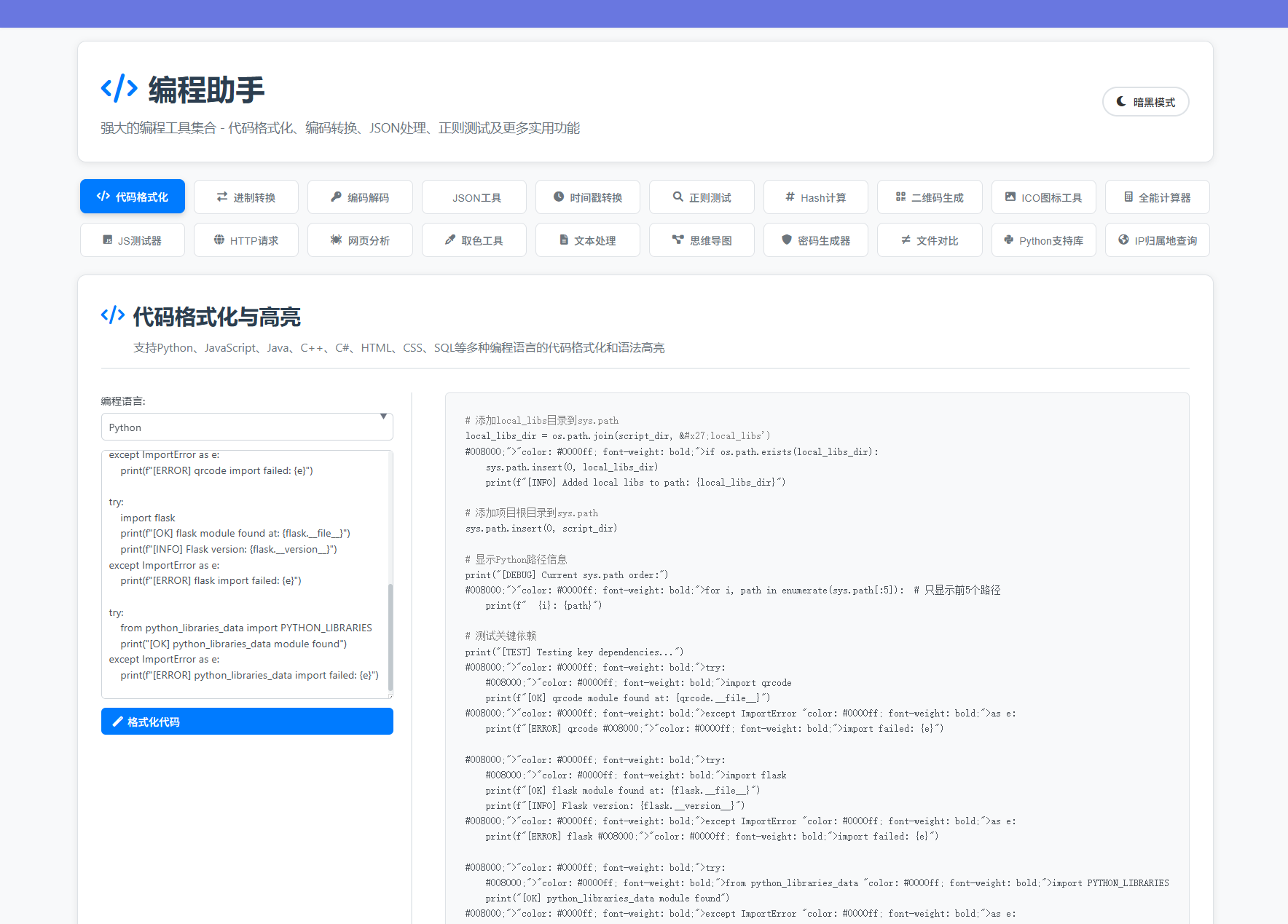Click the 编程助手 page title
Image resolution: width=1288 pixels, height=924 pixels.
(206, 90)
